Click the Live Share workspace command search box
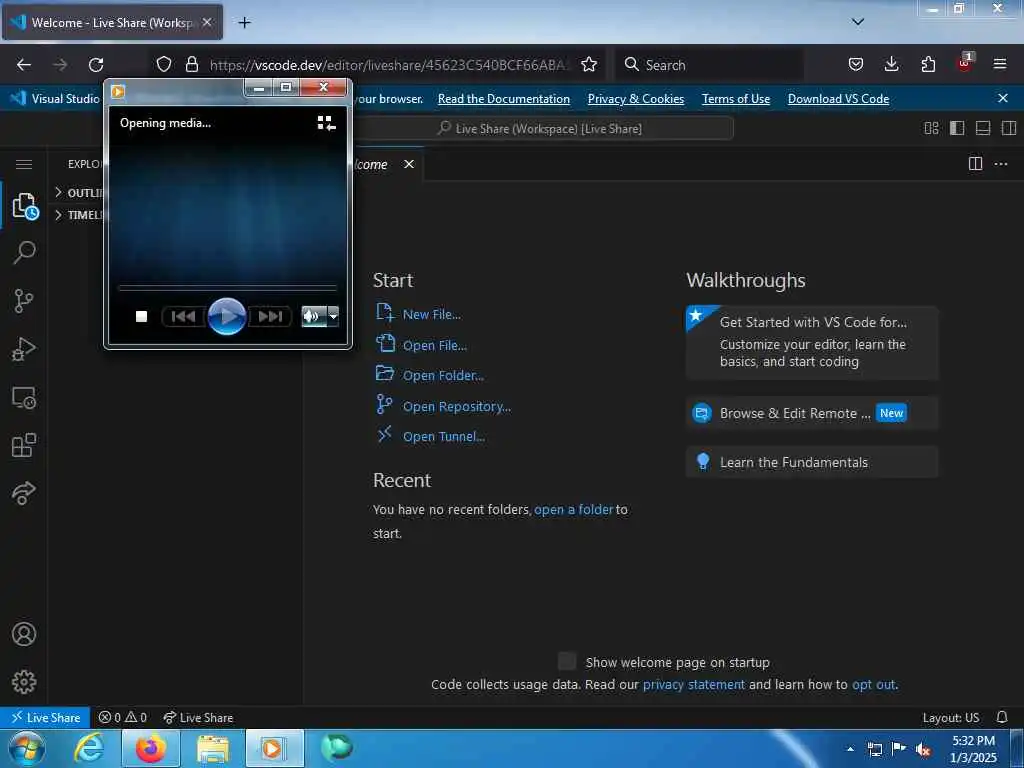Viewport: 1024px width, 768px height. 542,129
